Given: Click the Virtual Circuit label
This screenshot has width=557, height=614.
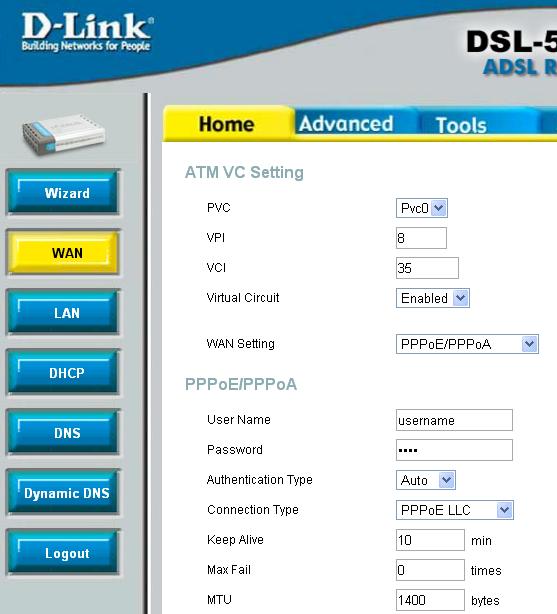Looking at the screenshot, I should click(x=243, y=298).
